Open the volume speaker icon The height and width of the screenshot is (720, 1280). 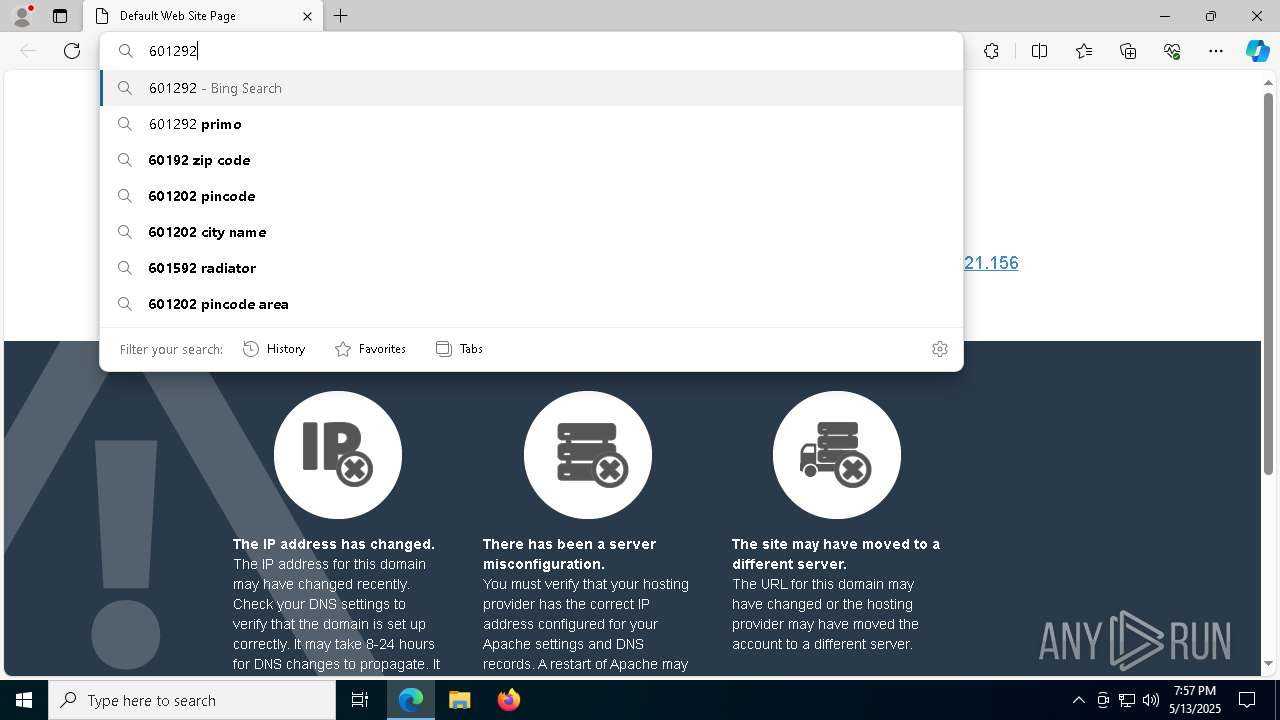tap(1150, 700)
